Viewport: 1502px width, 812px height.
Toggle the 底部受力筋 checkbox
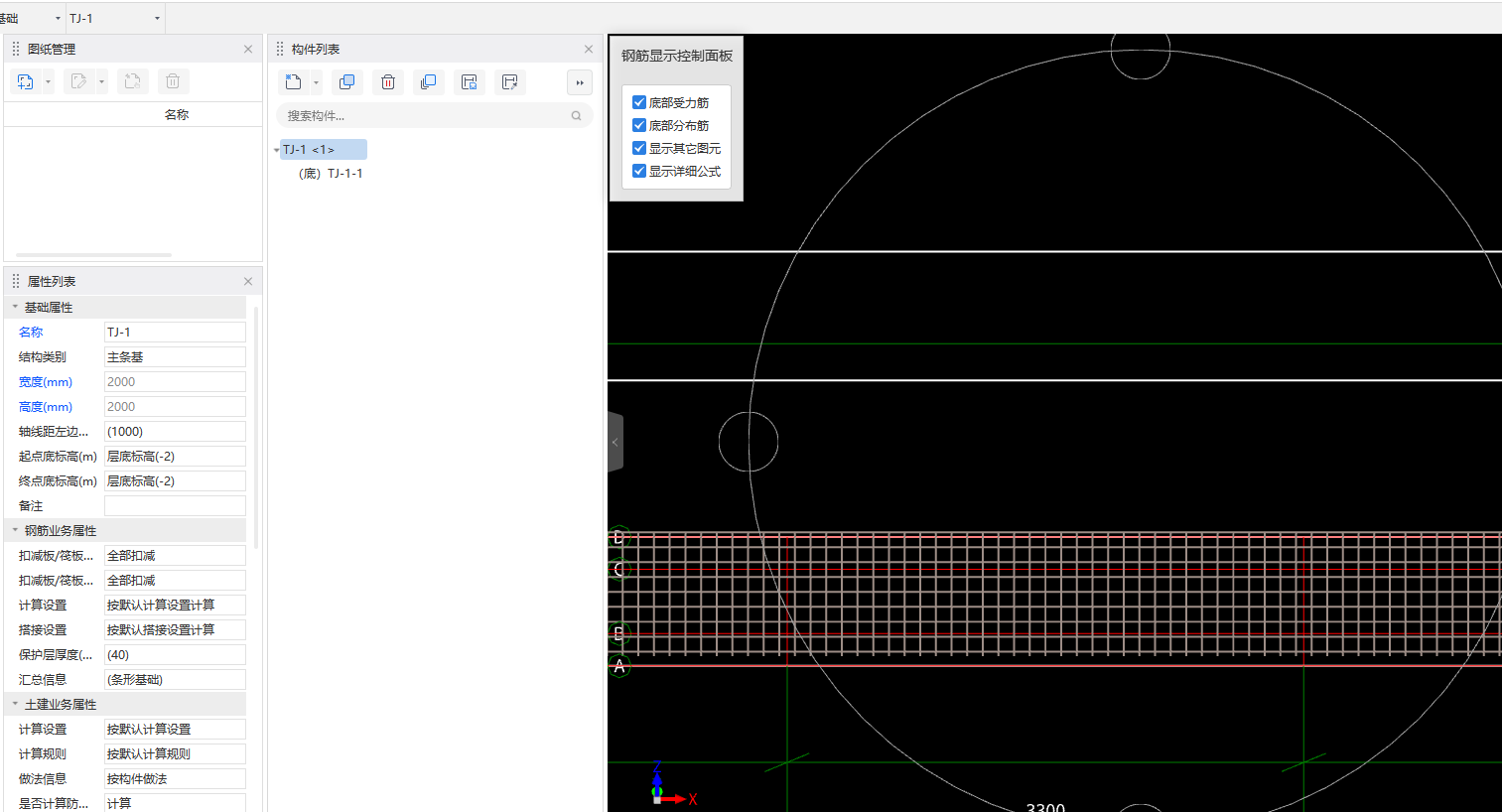[639, 102]
